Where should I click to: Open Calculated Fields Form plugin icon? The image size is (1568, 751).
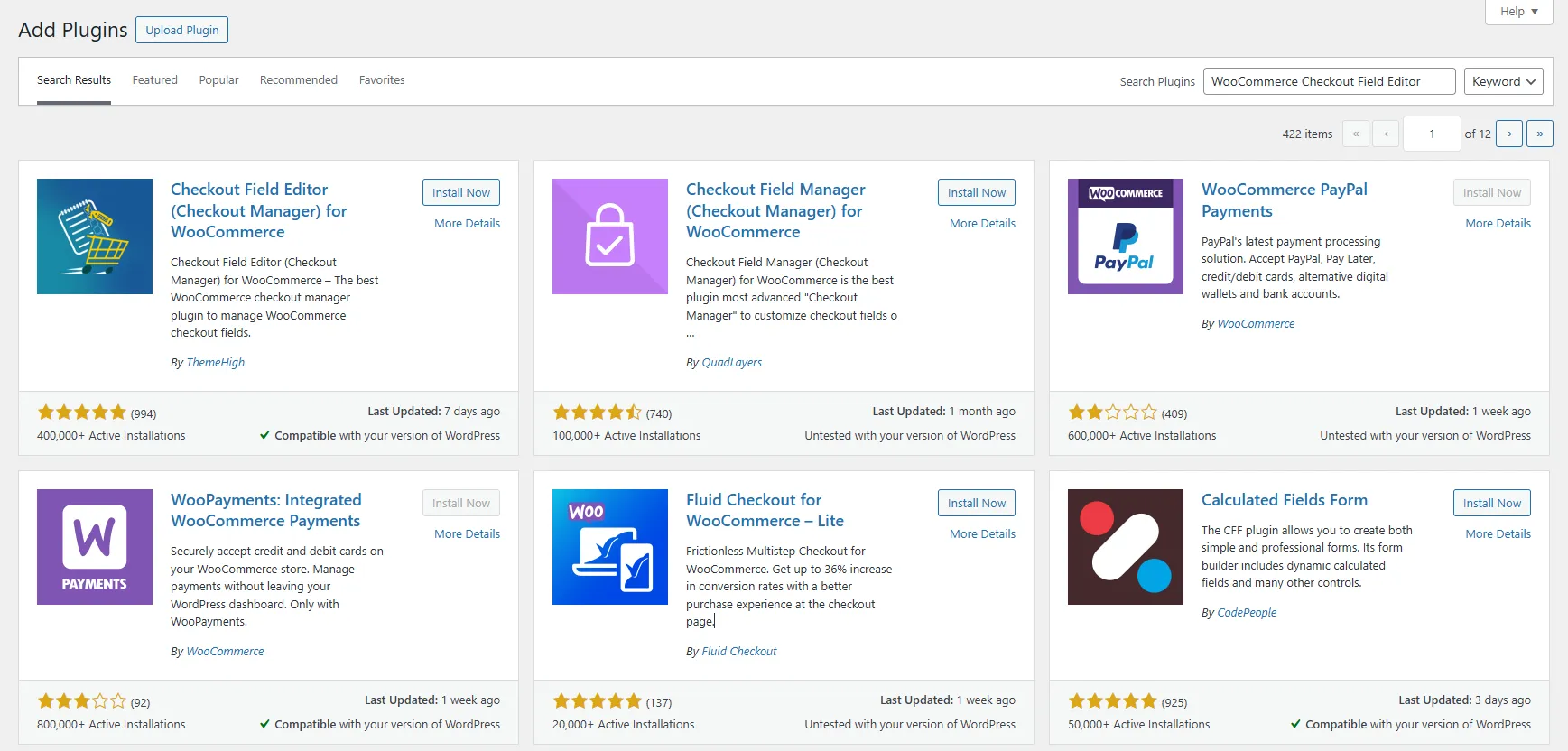coord(1126,547)
